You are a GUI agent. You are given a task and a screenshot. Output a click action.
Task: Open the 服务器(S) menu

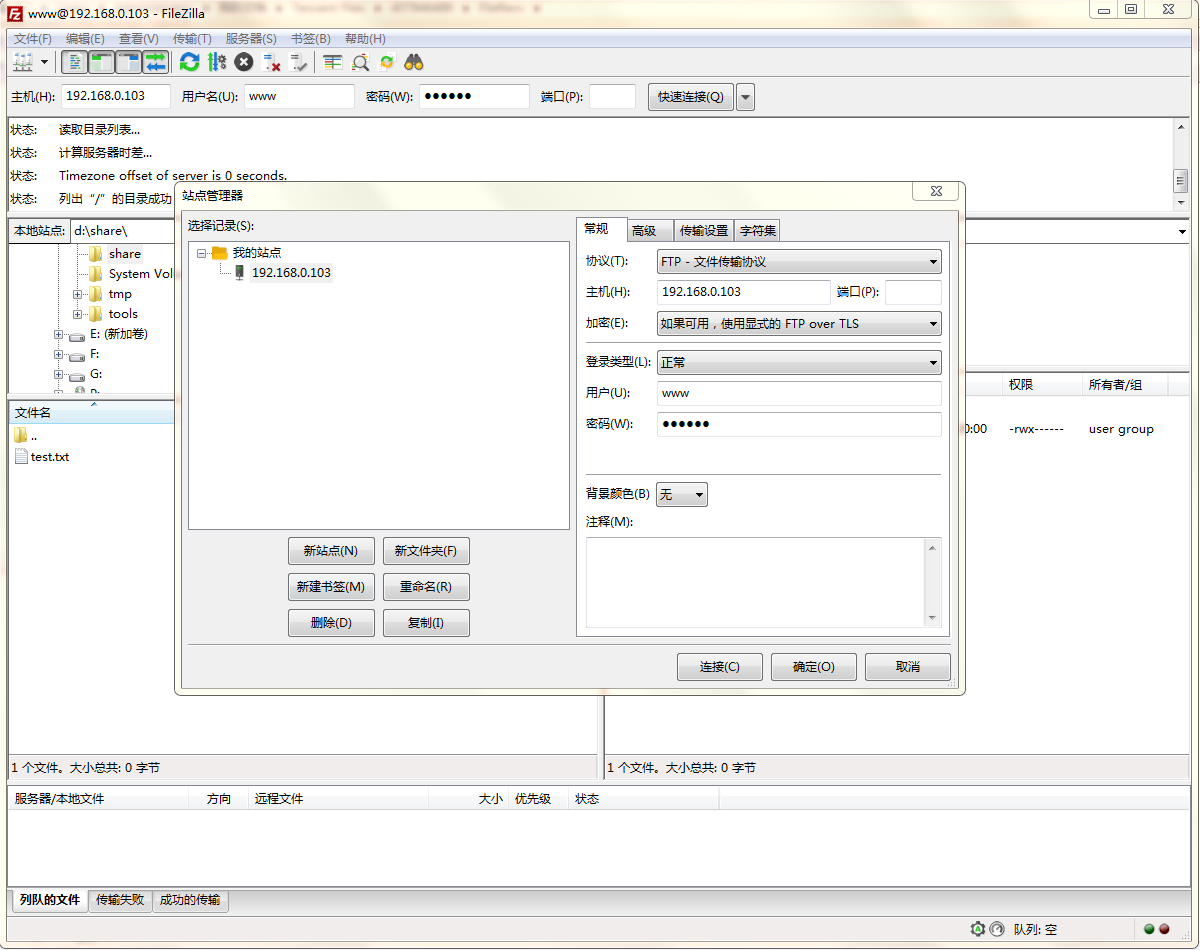[x=251, y=38]
